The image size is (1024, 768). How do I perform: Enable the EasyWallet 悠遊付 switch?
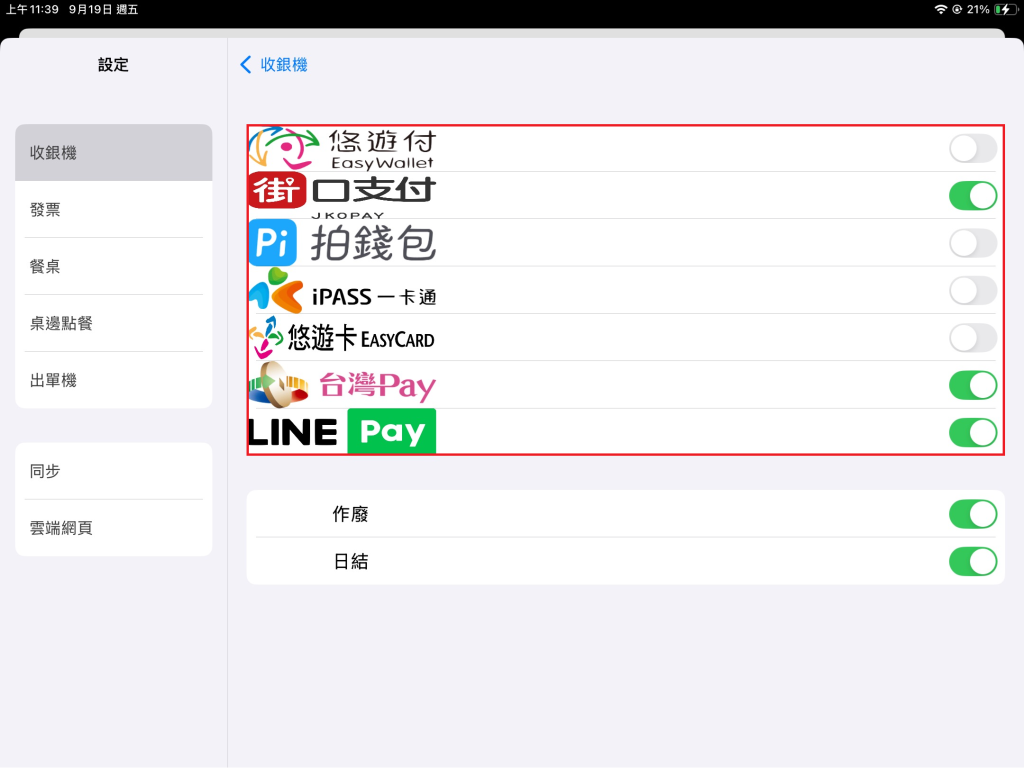coord(972,149)
